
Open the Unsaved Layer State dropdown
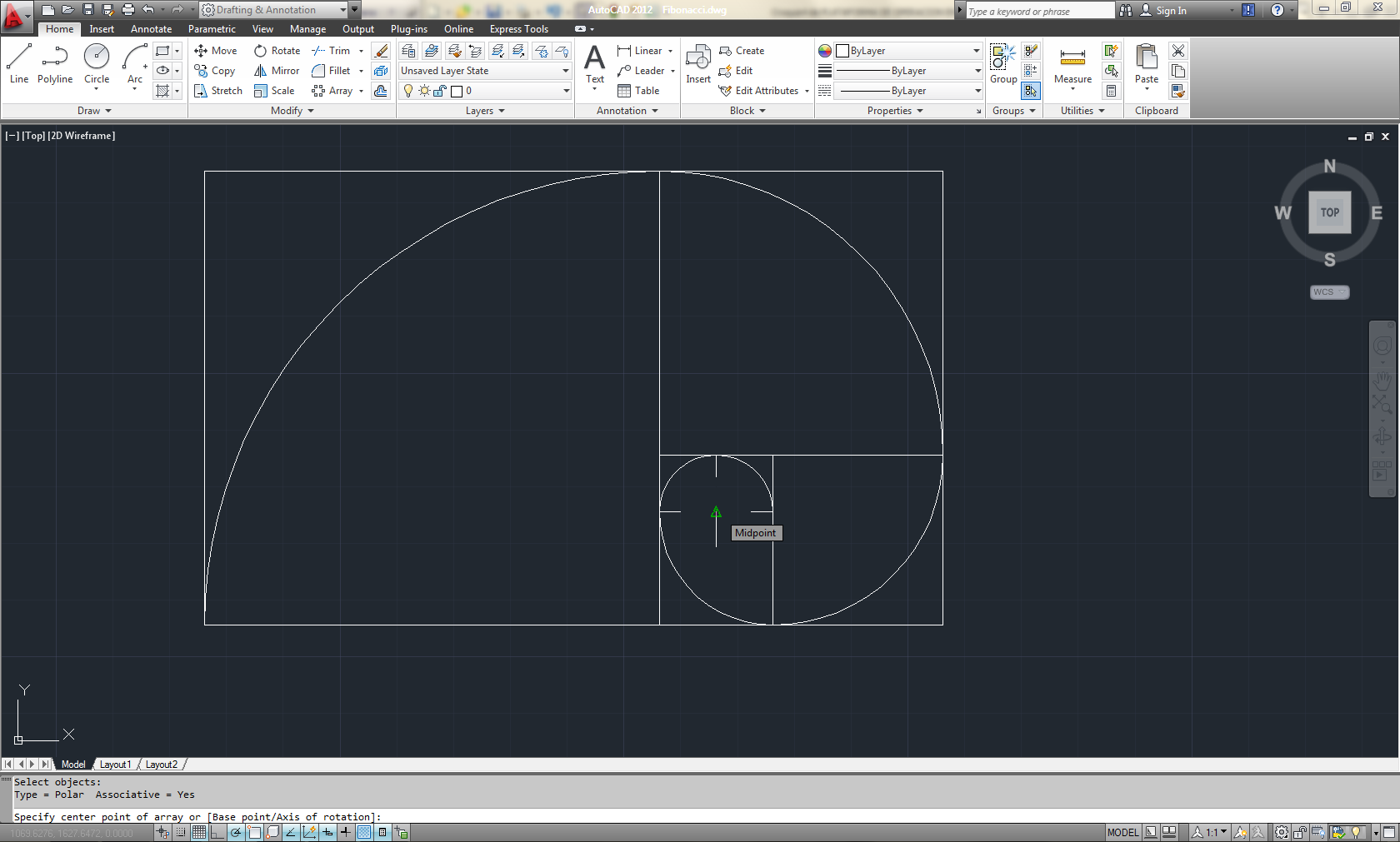[485, 71]
